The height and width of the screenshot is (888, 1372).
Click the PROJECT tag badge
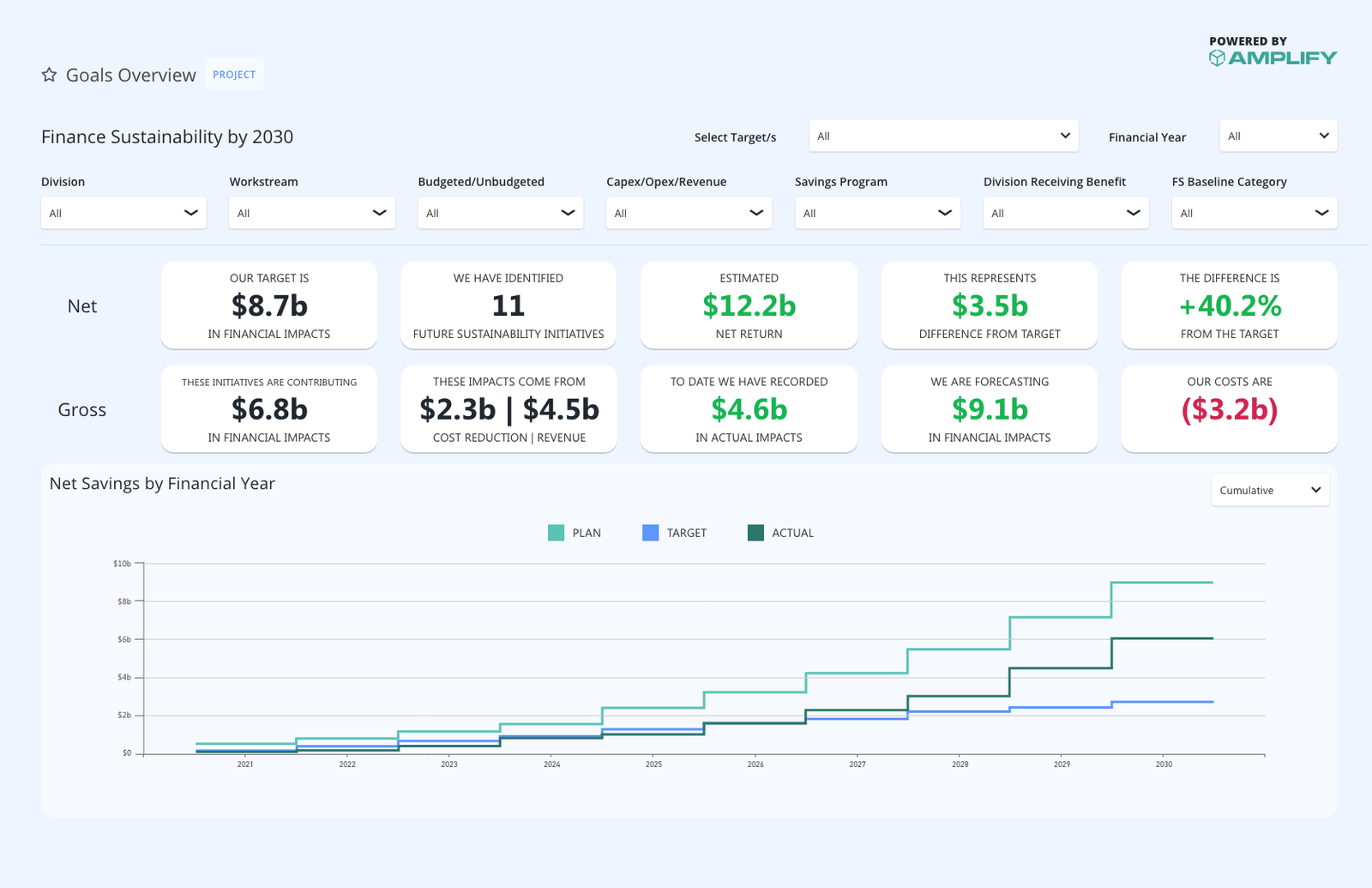[x=234, y=75]
